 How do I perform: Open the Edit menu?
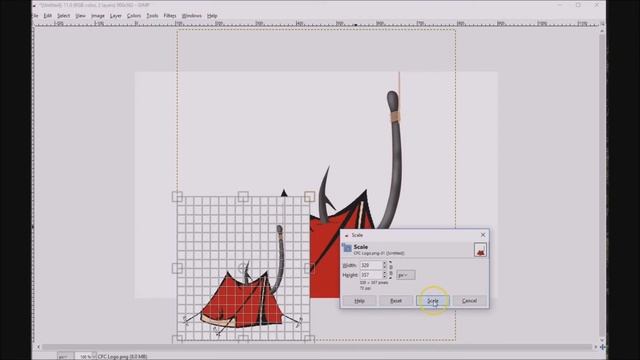[48, 16]
